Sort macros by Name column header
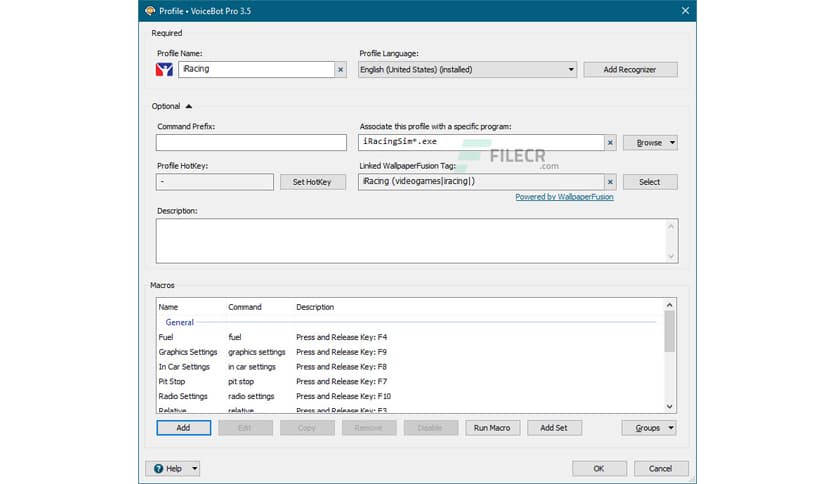 (168, 307)
